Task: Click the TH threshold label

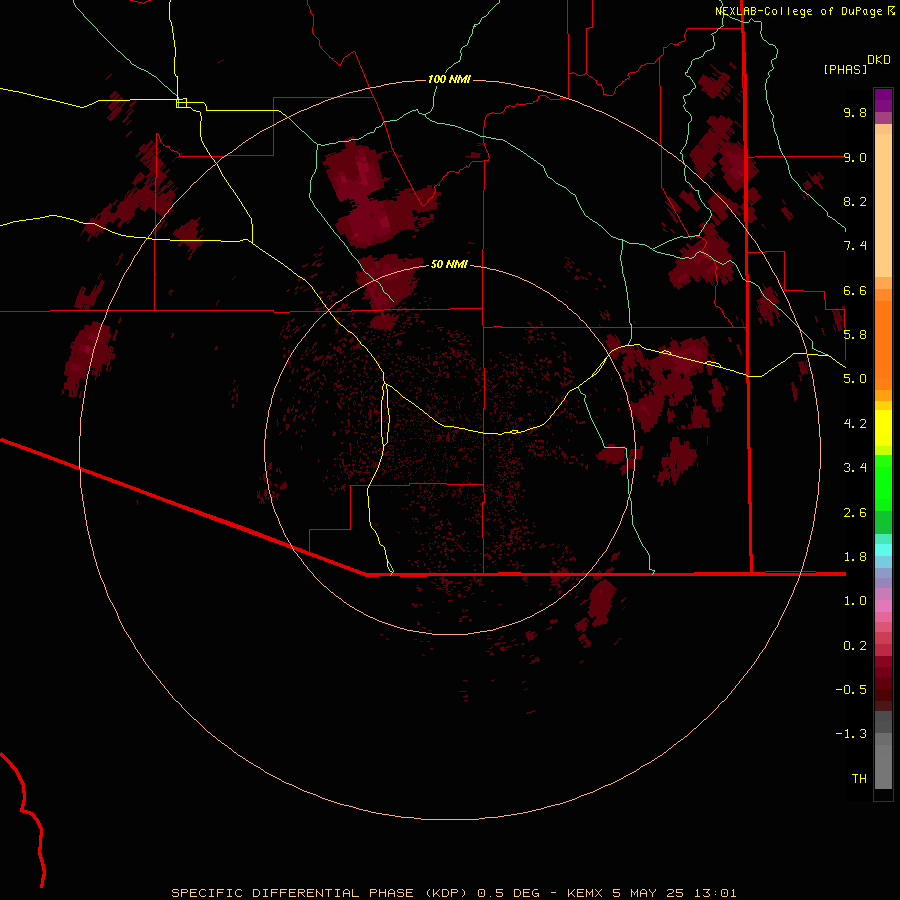Action: (x=859, y=779)
